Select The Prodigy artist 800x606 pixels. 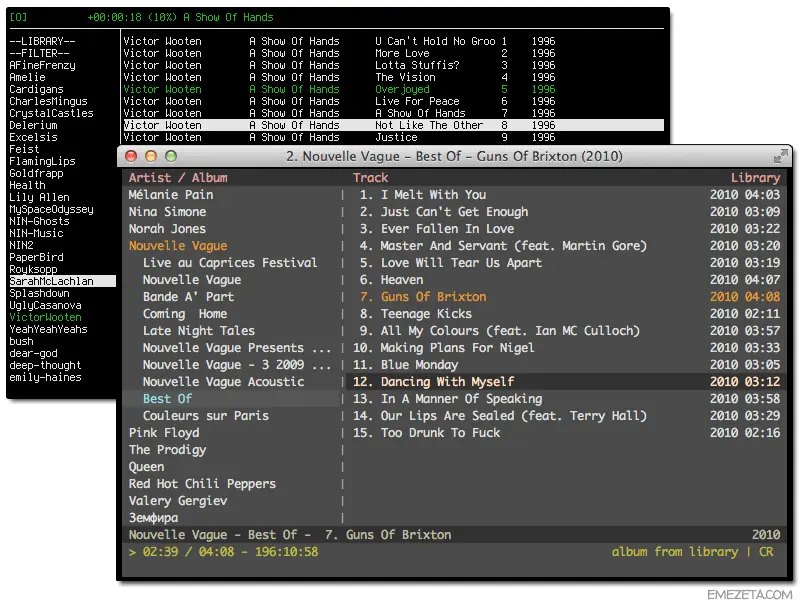pos(167,450)
